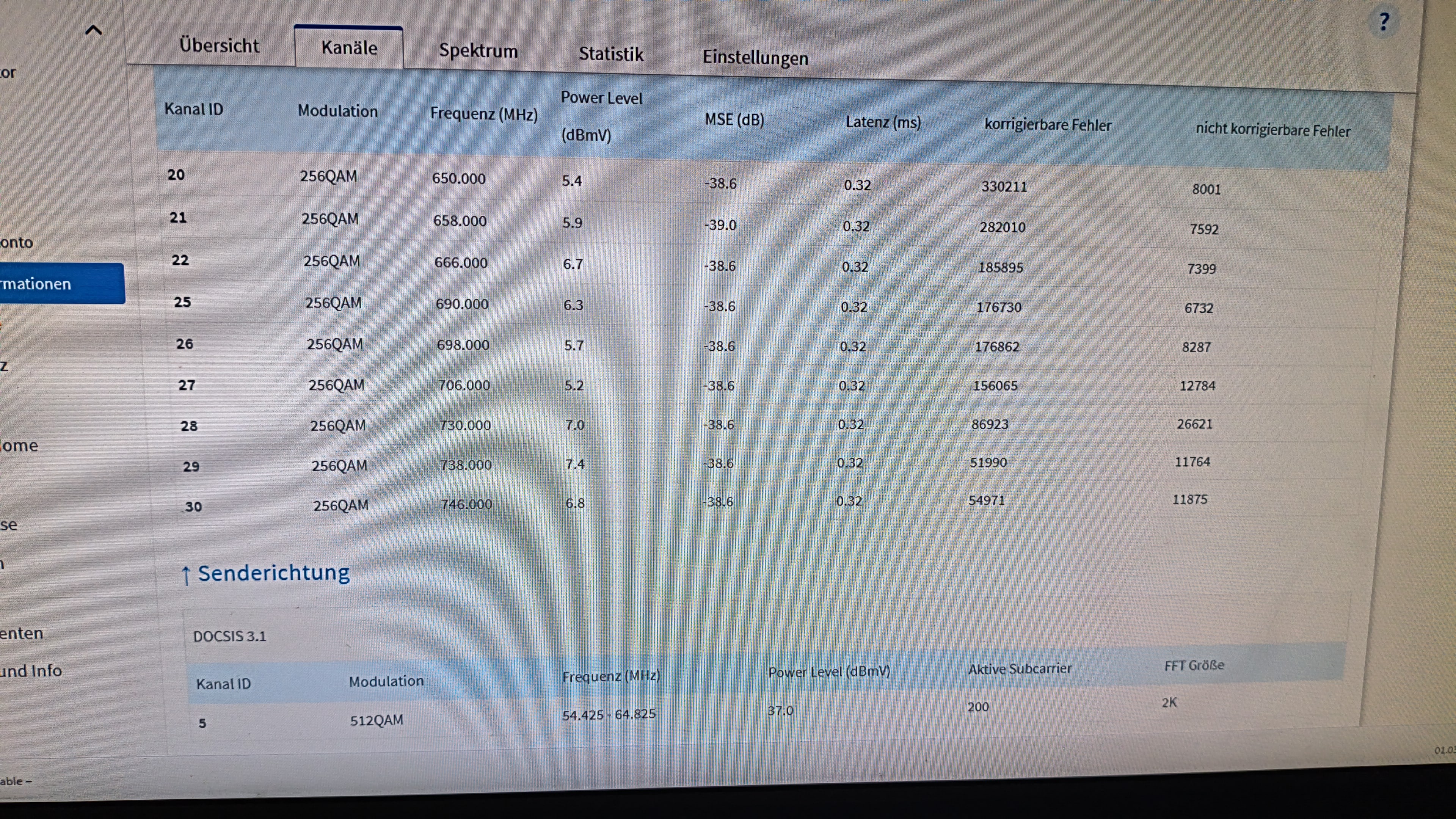Click the sidebar entry ending in 'enten'

[x=22, y=634]
